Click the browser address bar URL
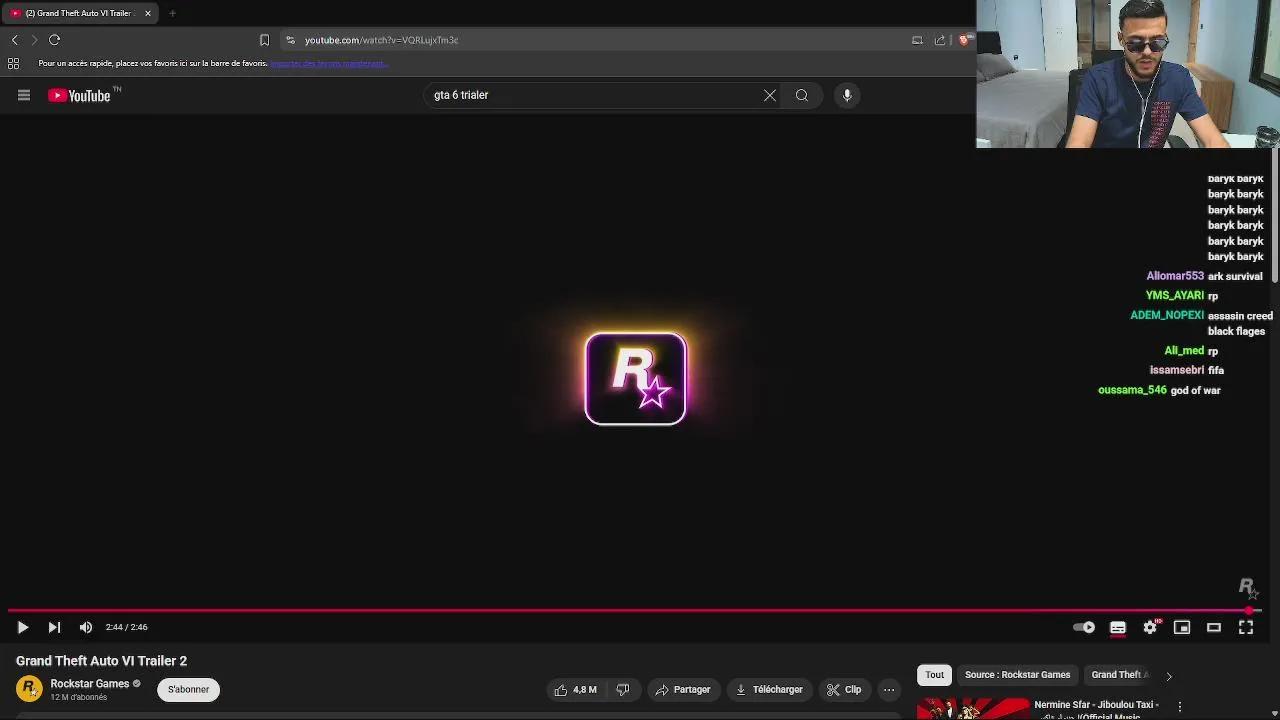The height and width of the screenshot is (720, 1280). [x=381, y=40]
